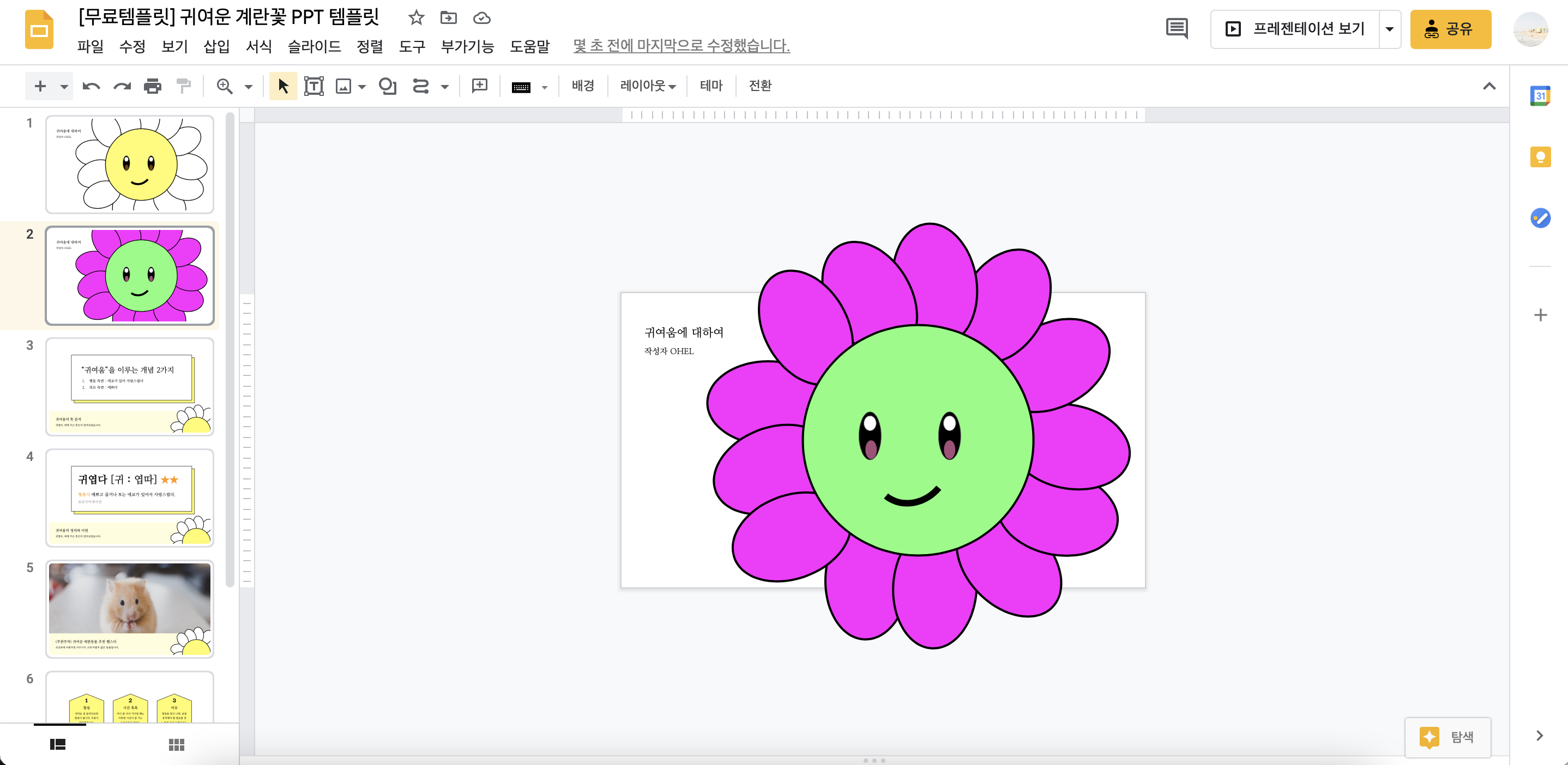The width and height of the screenshot is (1568, 765).
Task: Open Google Keep side panel
Action: point(1540,157)
